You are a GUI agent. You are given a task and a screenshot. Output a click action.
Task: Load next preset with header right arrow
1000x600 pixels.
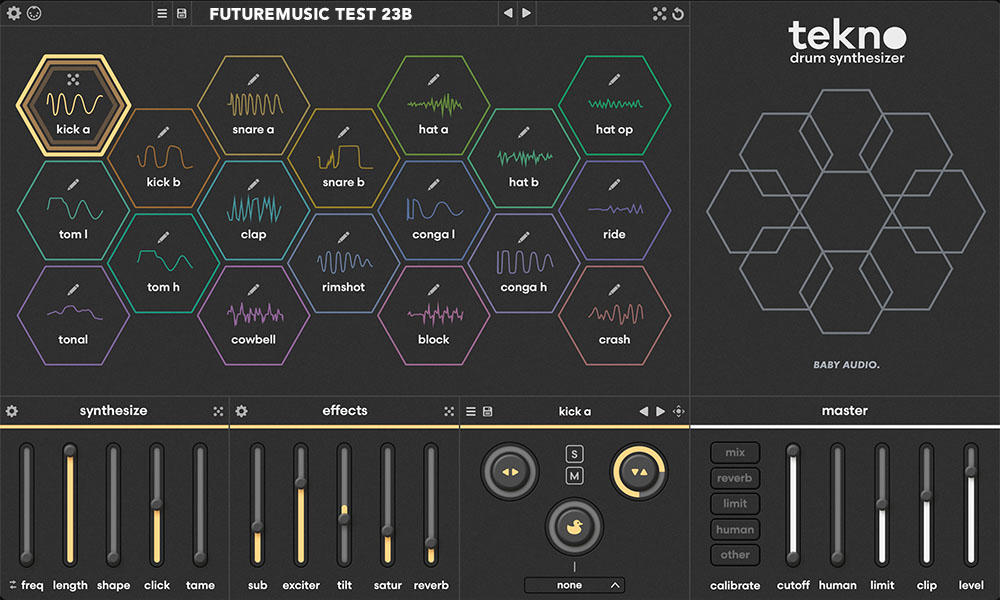tap(527, 13)
